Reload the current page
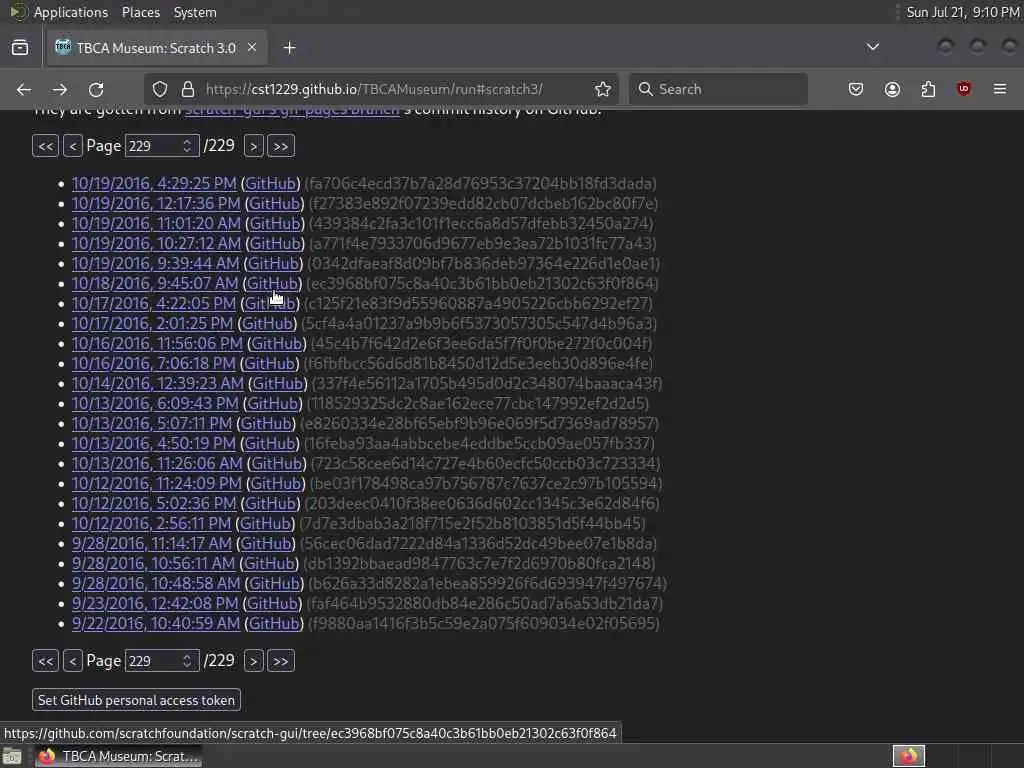The width and height of the screenshot is (1024, 768). [x=96, y=89]
